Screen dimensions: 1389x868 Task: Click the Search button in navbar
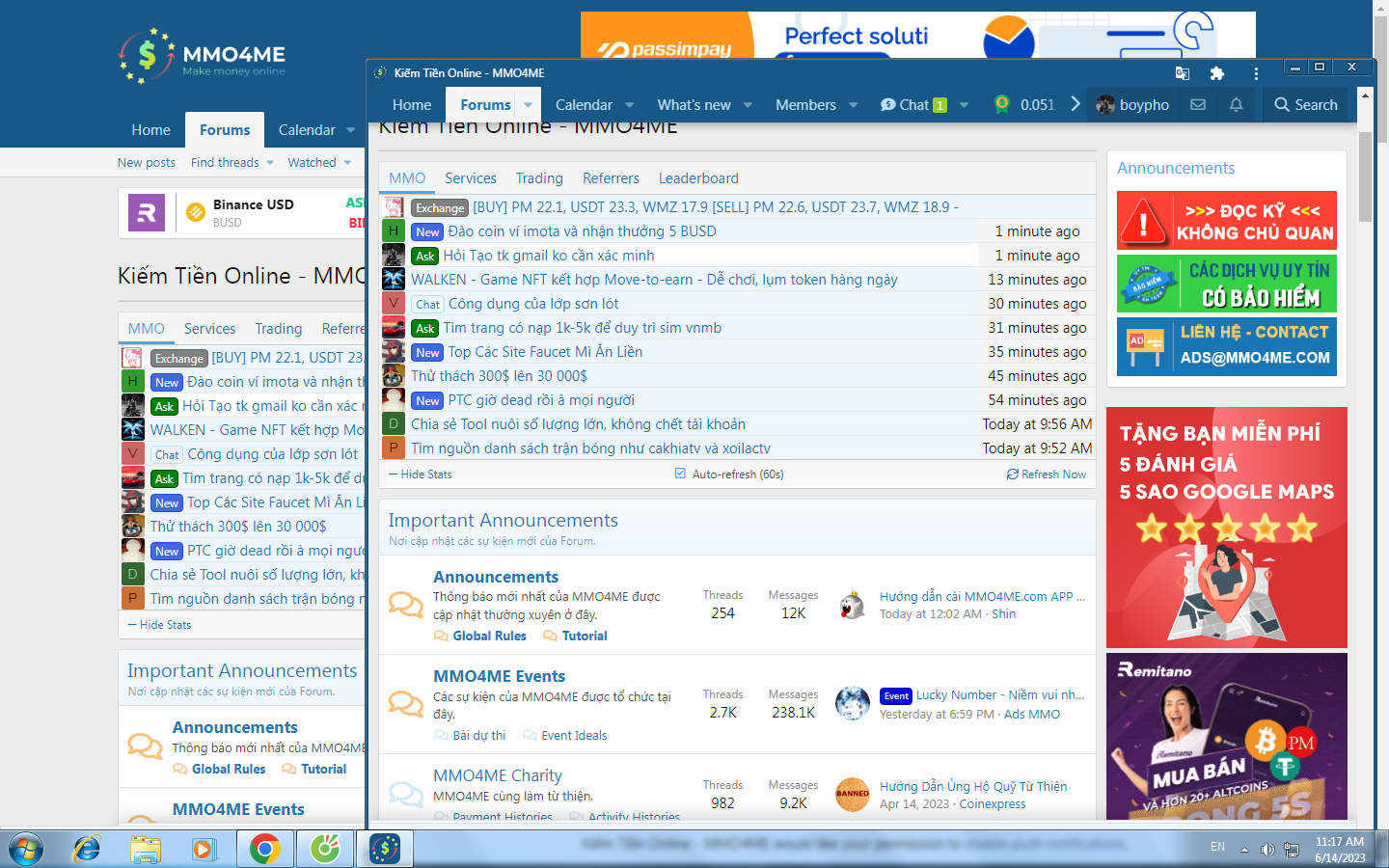click(1305, 104)
